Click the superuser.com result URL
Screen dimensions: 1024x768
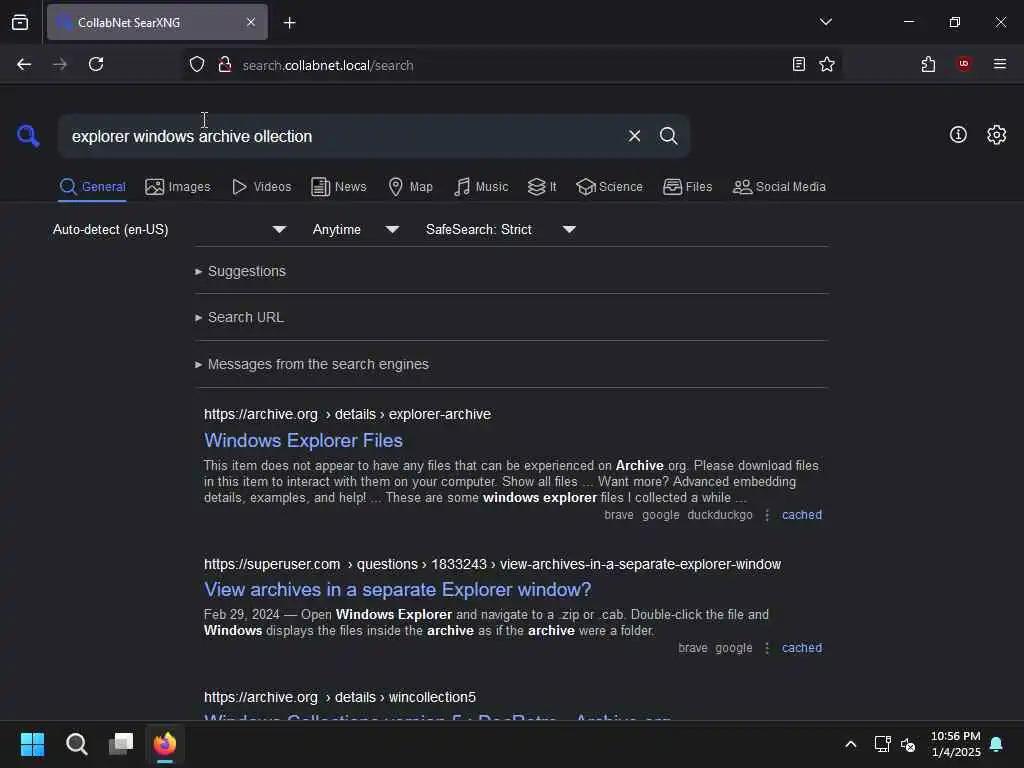[492, 564]
